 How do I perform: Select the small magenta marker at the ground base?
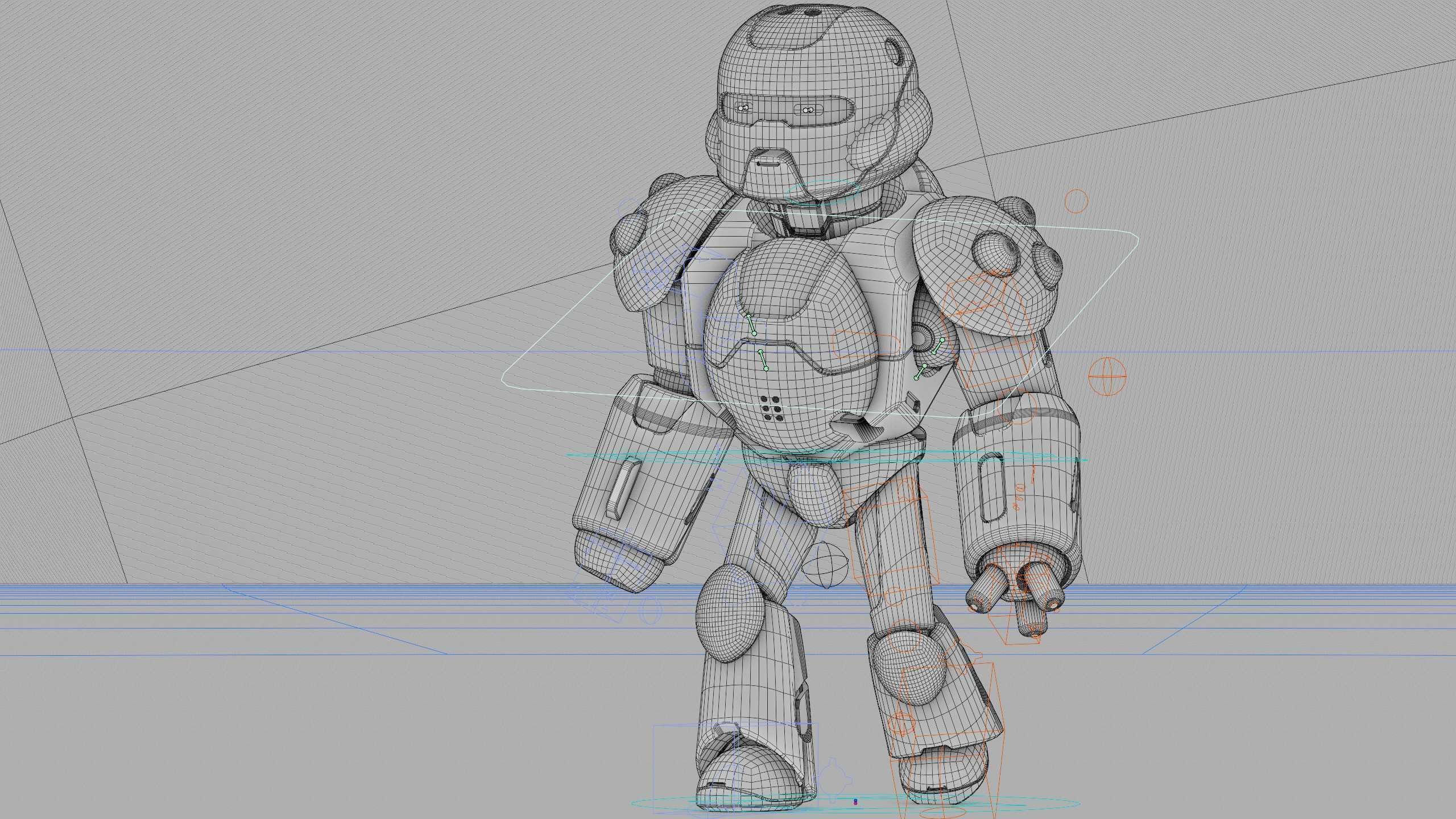coord(855,803)
